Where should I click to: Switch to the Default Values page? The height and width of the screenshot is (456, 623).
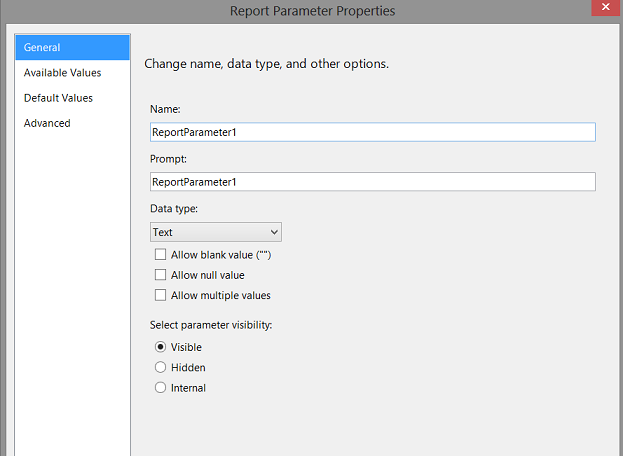coord(58,98)
